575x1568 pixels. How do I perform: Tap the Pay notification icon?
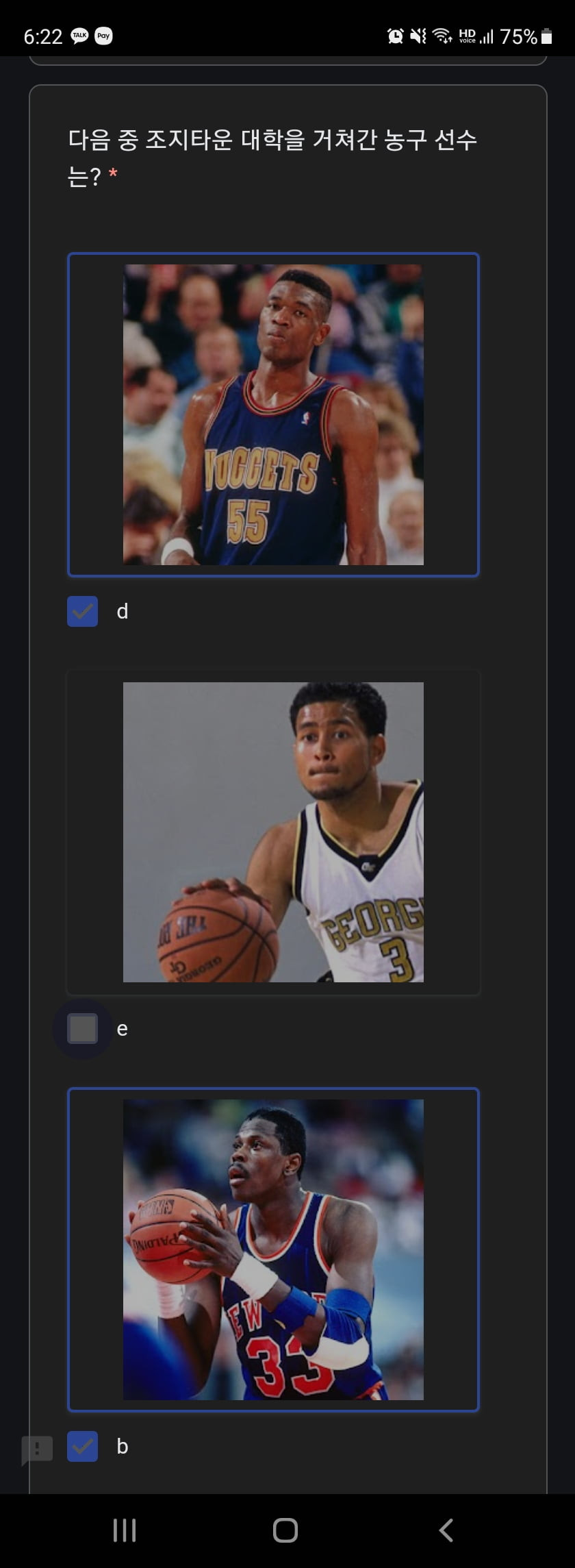coord(103,36)
